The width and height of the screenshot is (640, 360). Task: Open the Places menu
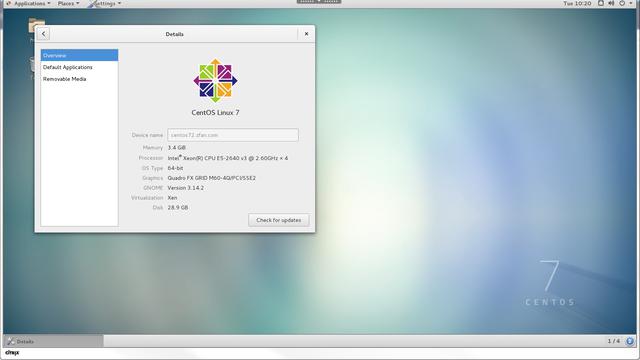68,3
